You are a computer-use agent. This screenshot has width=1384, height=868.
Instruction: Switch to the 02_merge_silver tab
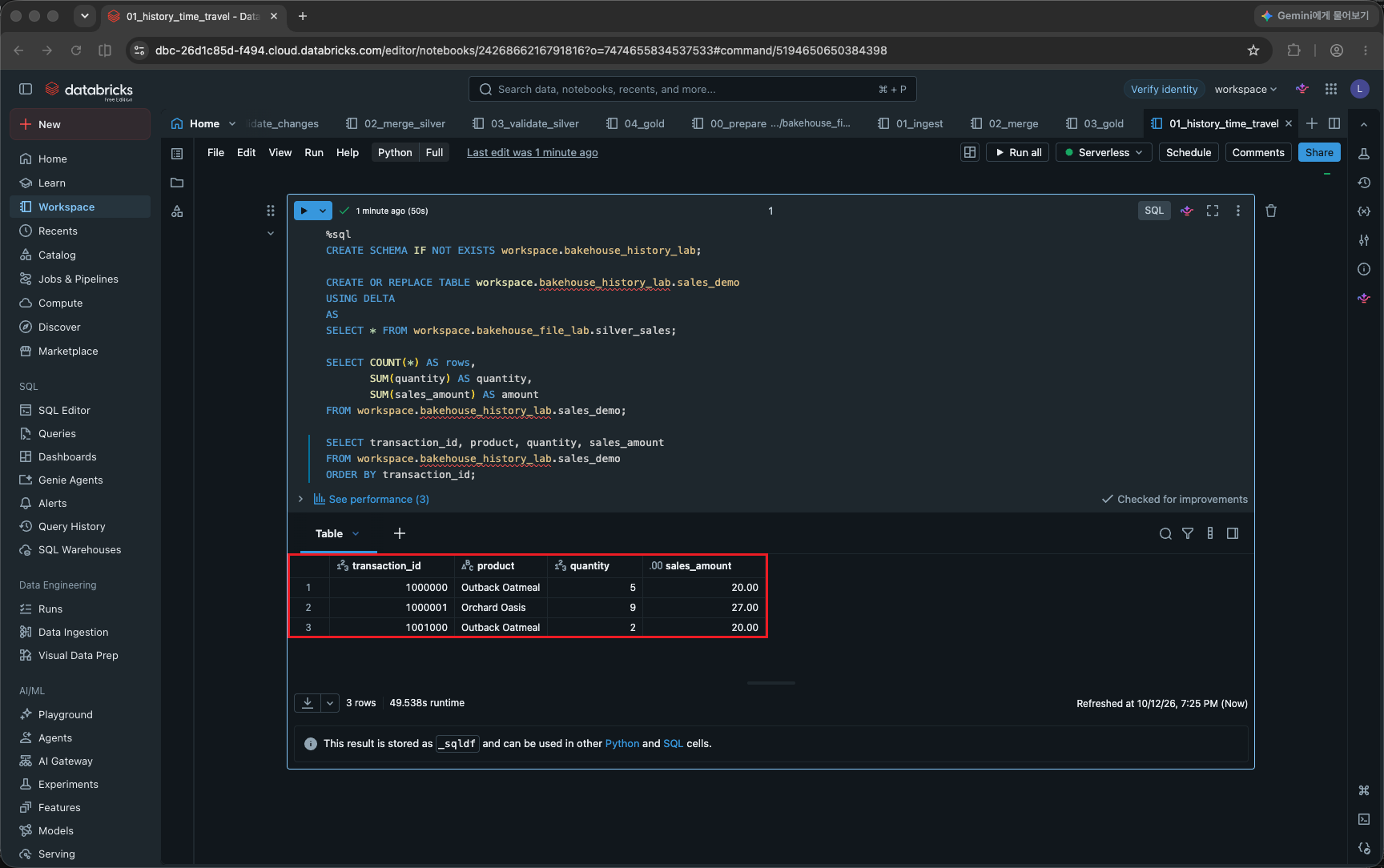tap(396, 123)
